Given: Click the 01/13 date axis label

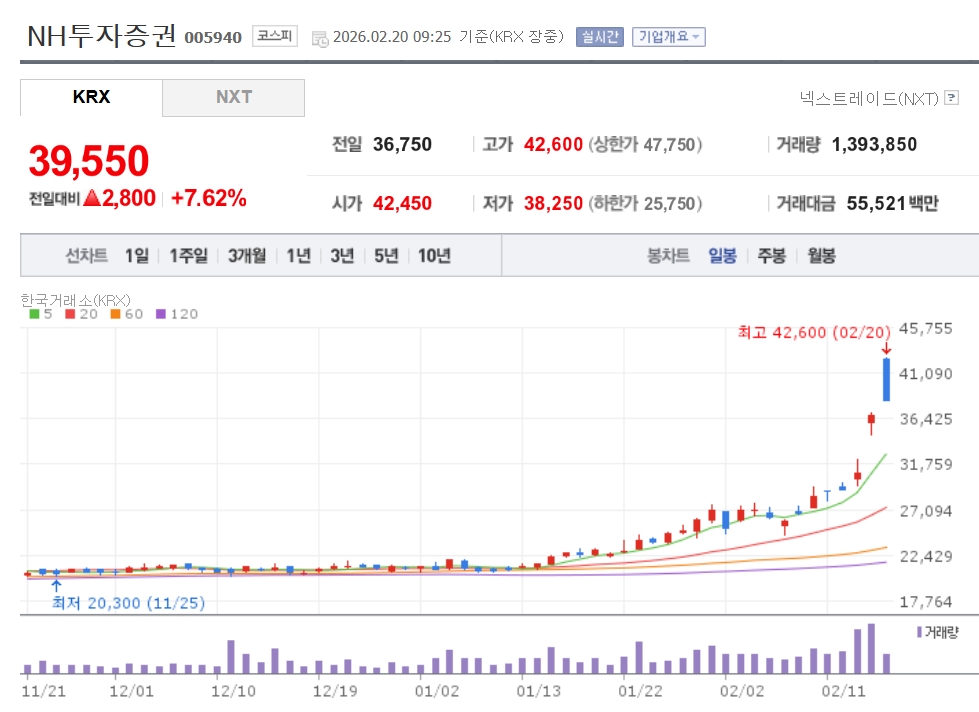Looking at the screenshot, I should coord(538,691).
